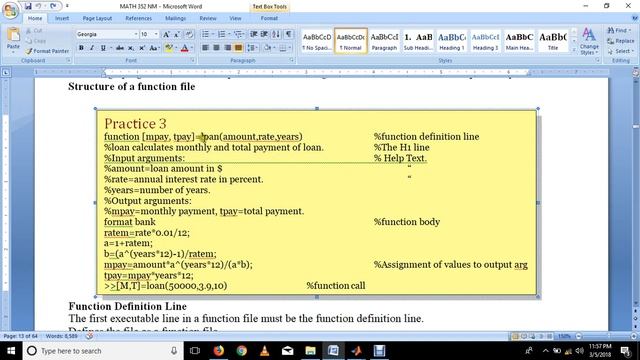Image resolution: width=640 pixels, height=360 pixels.
Task: Click the Windows search box
Action: click(102, 351)
